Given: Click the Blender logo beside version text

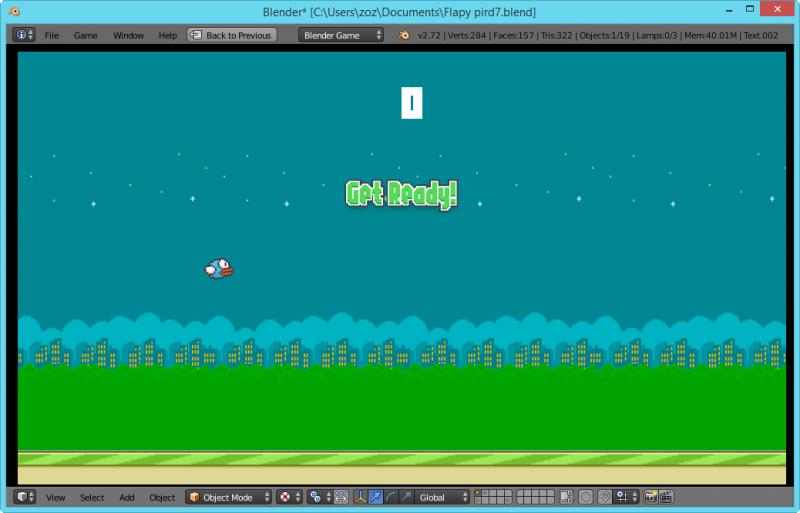Looking at the screenshot, I should pos(404,35).
